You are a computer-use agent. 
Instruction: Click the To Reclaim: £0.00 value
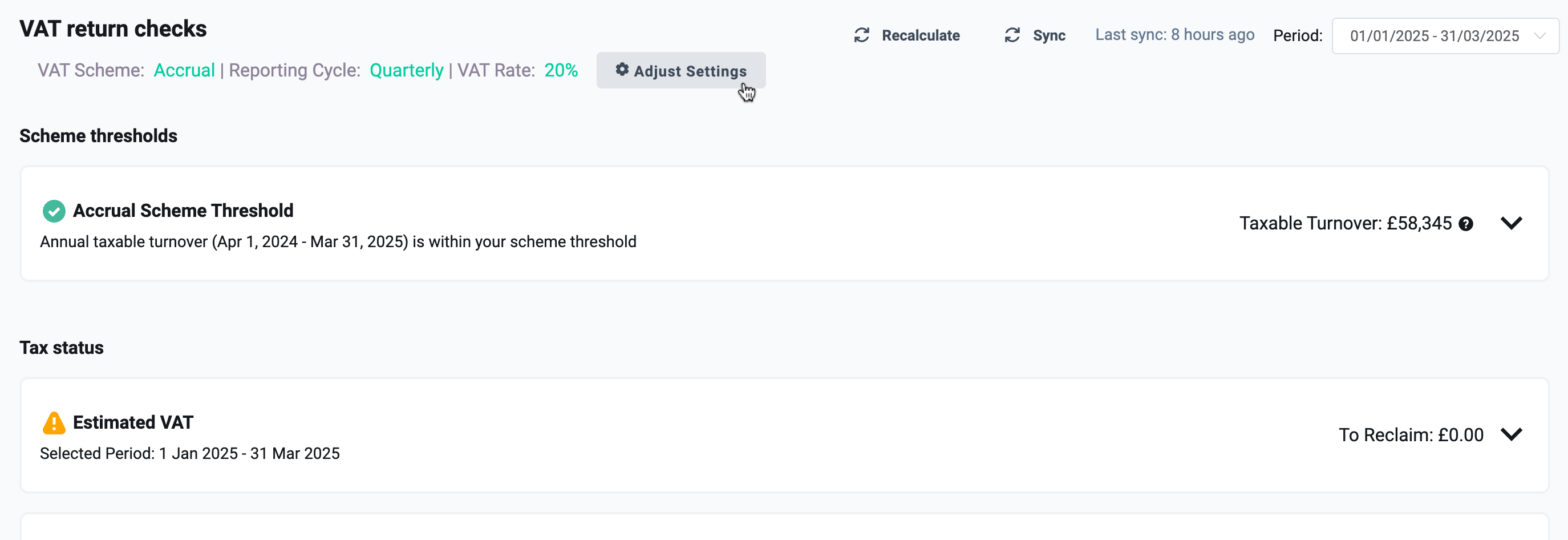pos(1411,435)
